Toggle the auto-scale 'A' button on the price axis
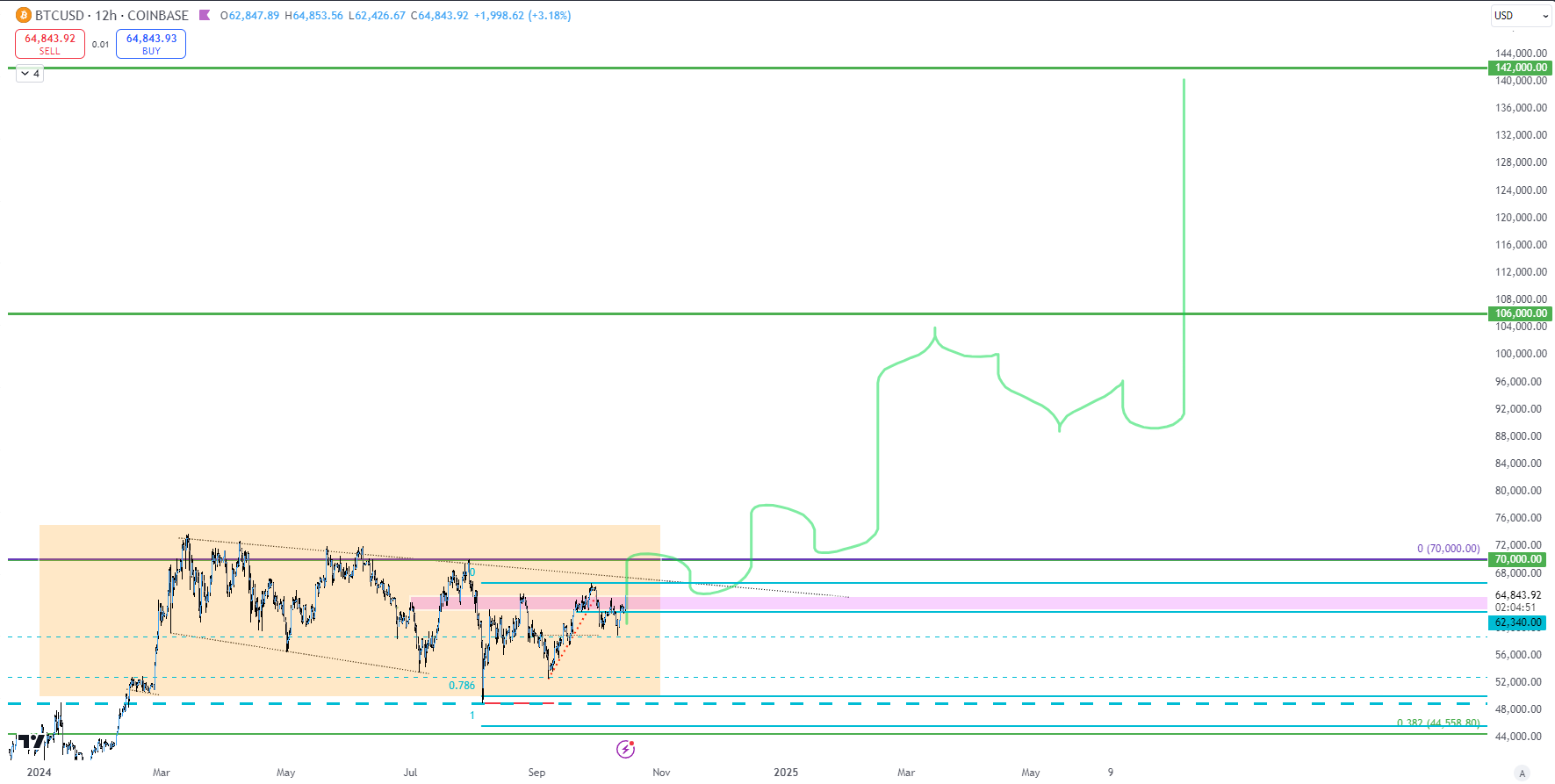1555x784 pixels. pos(1522,773)
